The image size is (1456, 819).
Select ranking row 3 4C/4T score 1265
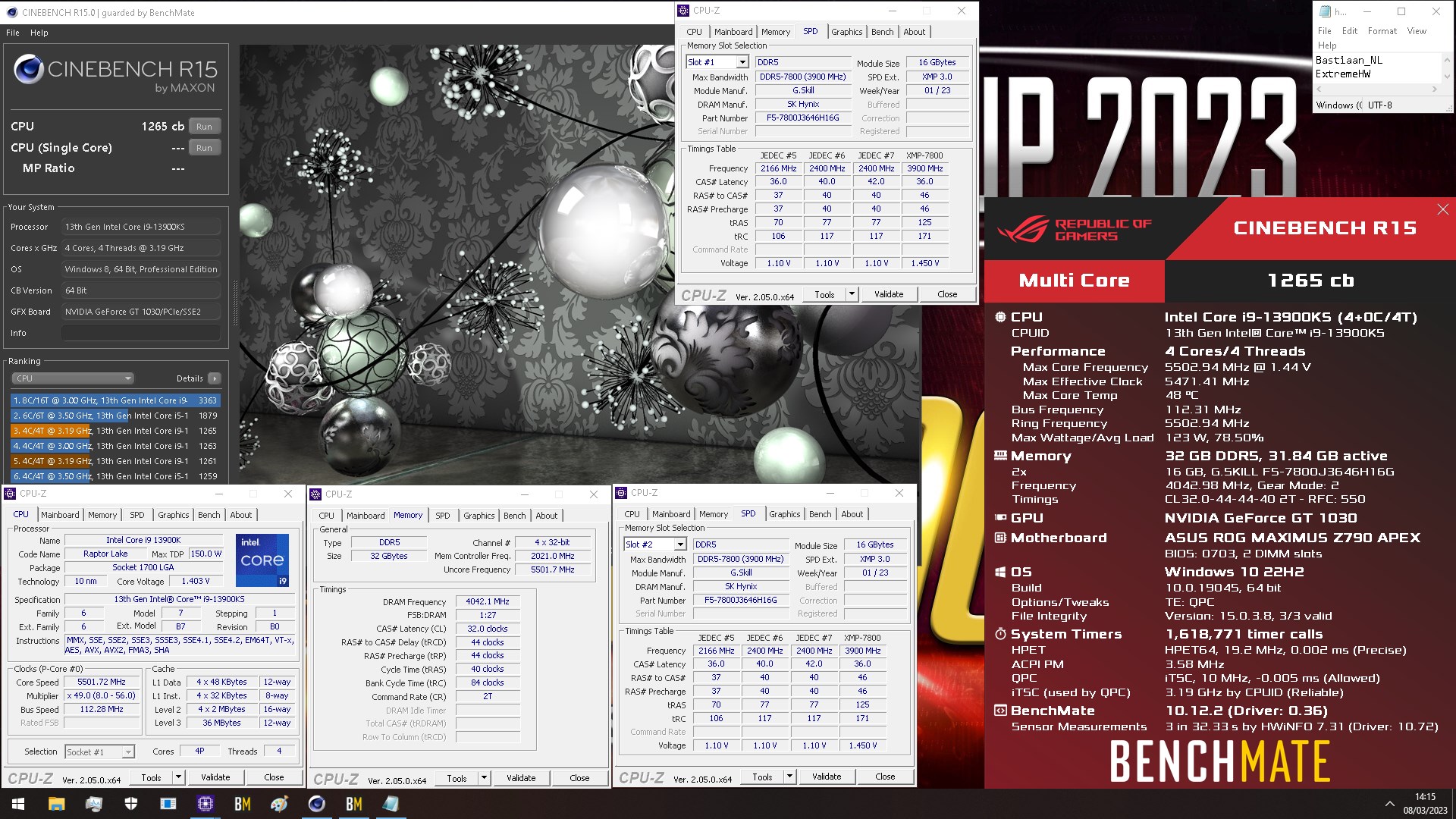pos(115,431)
